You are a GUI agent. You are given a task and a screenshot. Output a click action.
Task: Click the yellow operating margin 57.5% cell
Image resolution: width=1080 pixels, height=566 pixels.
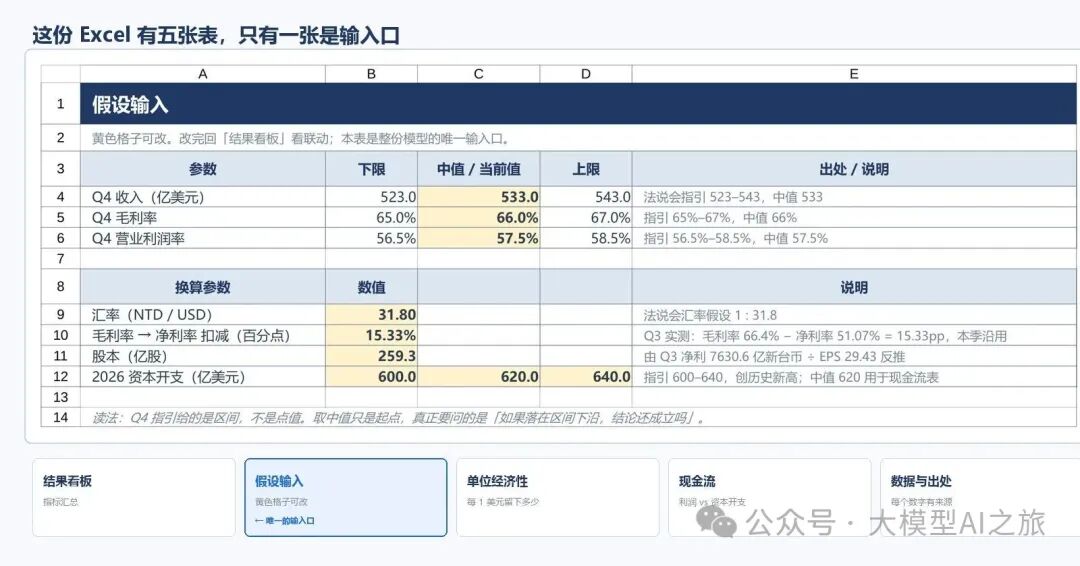click(479, 238)
